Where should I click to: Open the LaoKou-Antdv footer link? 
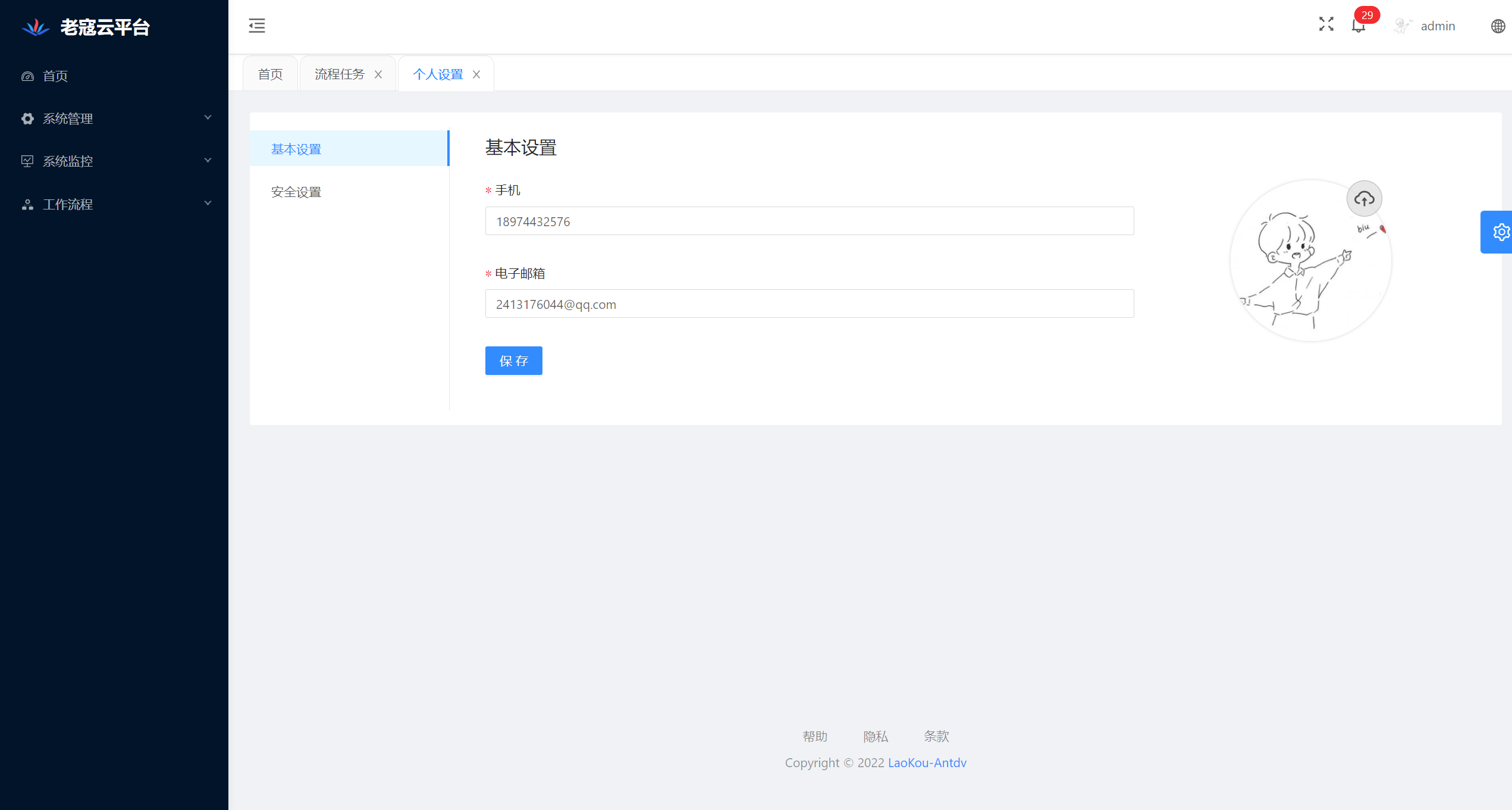[927, 763]
